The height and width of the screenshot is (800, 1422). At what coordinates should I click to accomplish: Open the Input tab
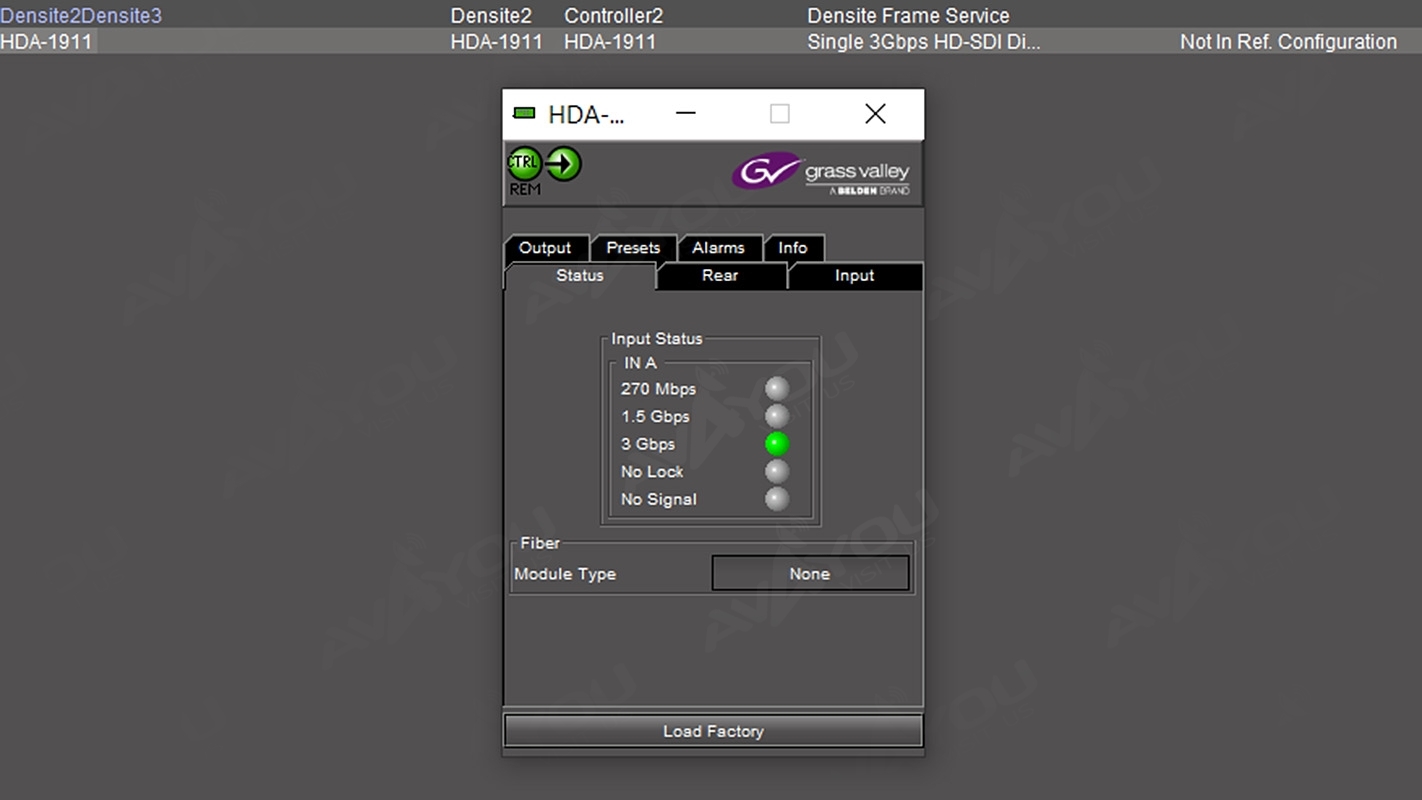click(854, 276)
